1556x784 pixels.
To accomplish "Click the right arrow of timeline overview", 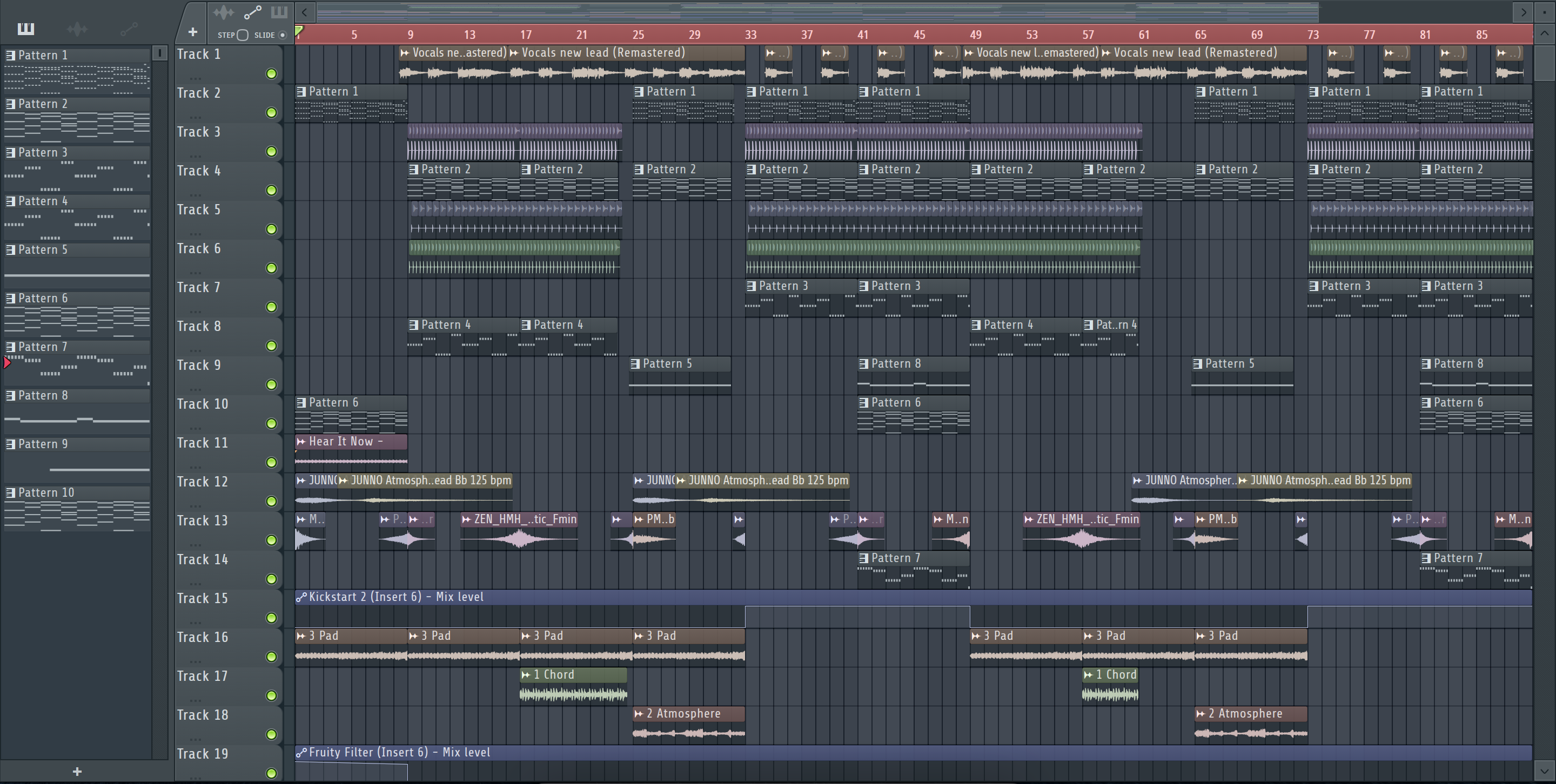I will point(1524,12).
